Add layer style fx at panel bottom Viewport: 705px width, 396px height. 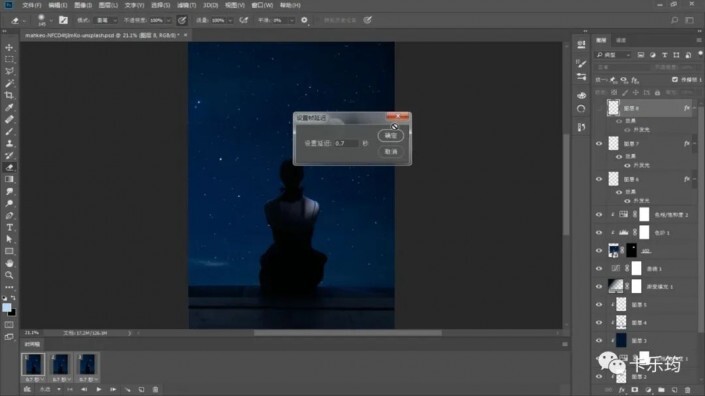point(621,390)
